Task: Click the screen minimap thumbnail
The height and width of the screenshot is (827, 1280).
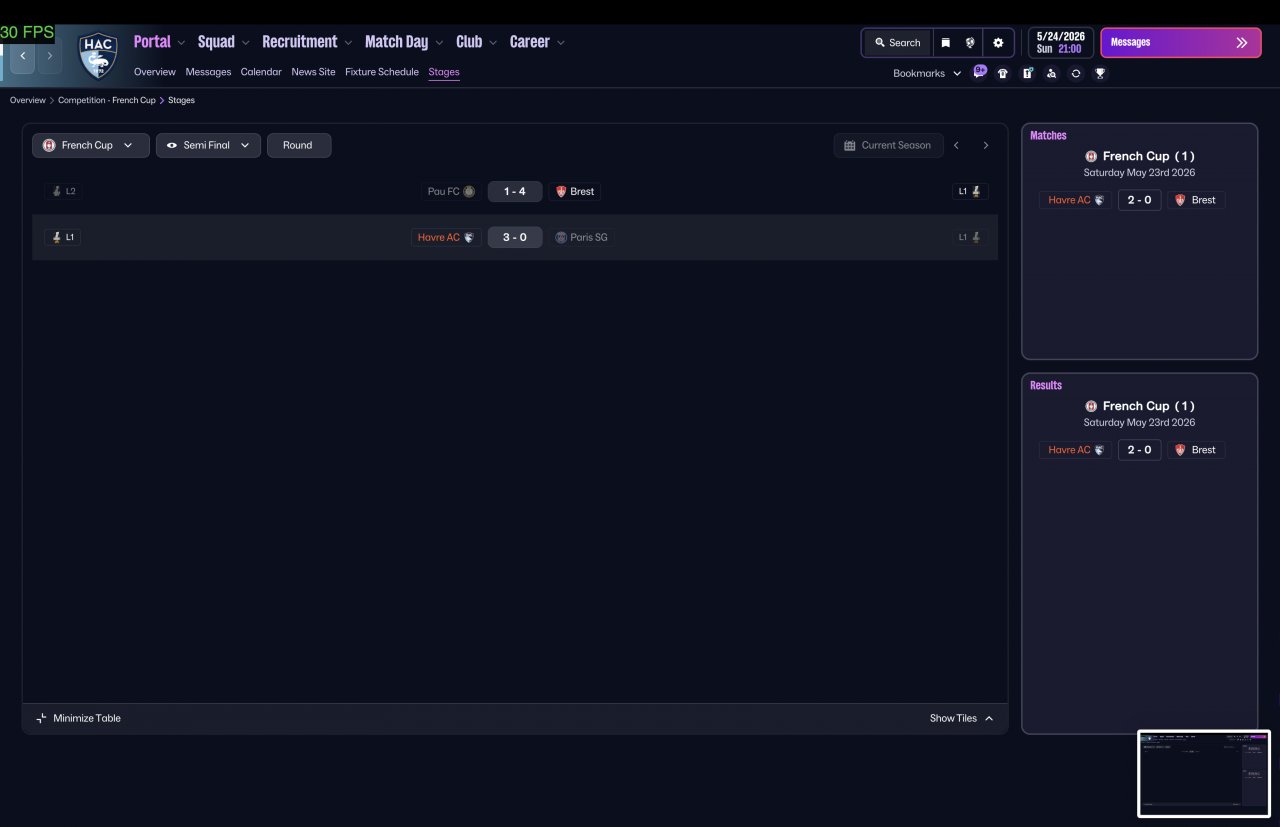Action: [x=1204, y=773]
